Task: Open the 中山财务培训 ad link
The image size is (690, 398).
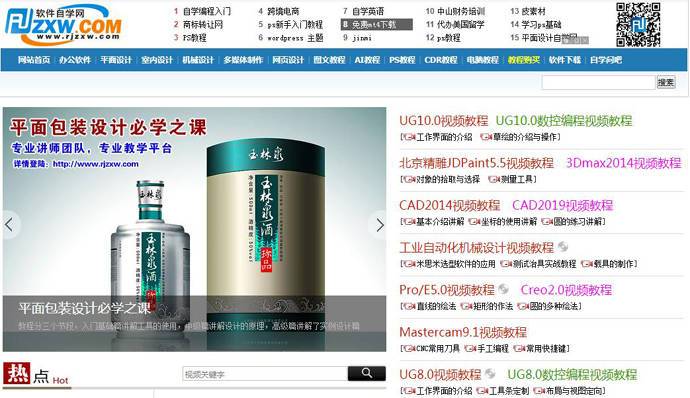Action: coord(461,11)
